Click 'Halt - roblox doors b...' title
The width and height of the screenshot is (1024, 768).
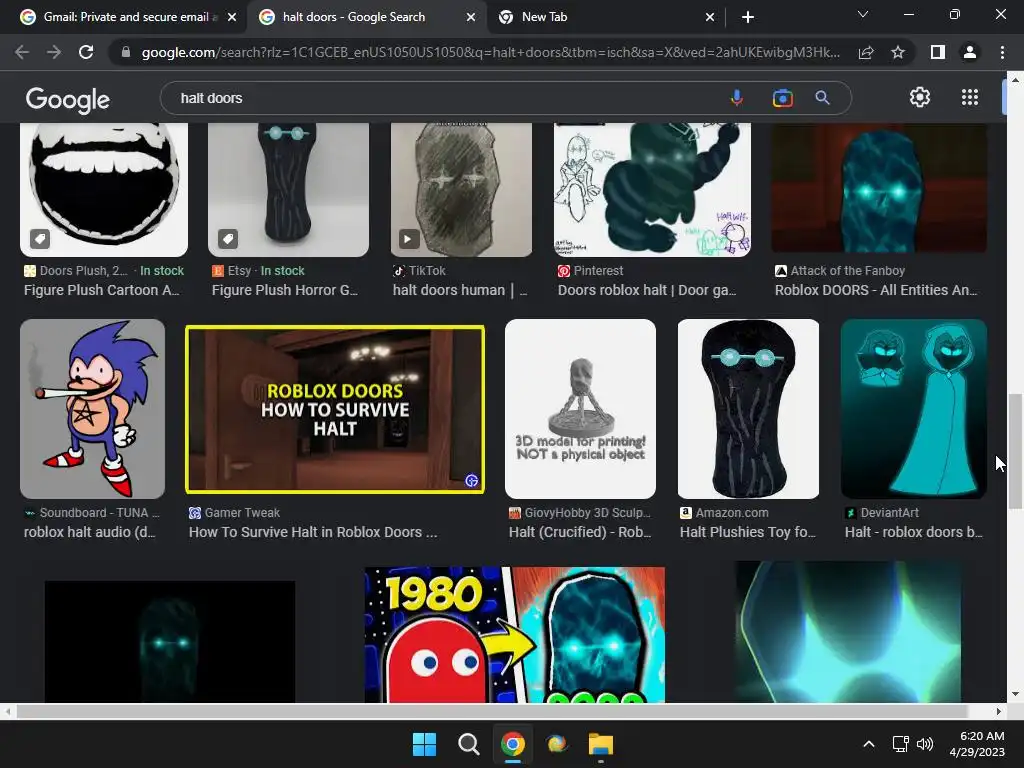(914, 532)
